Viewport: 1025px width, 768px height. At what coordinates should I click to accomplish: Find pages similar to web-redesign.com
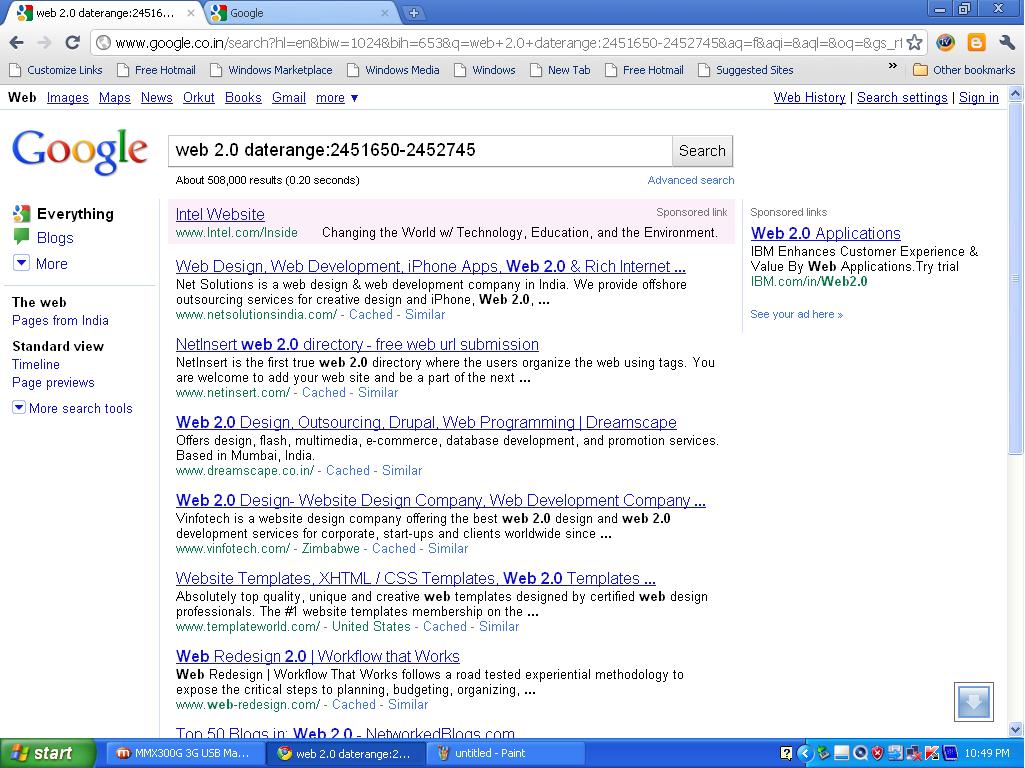click(408, 705)
